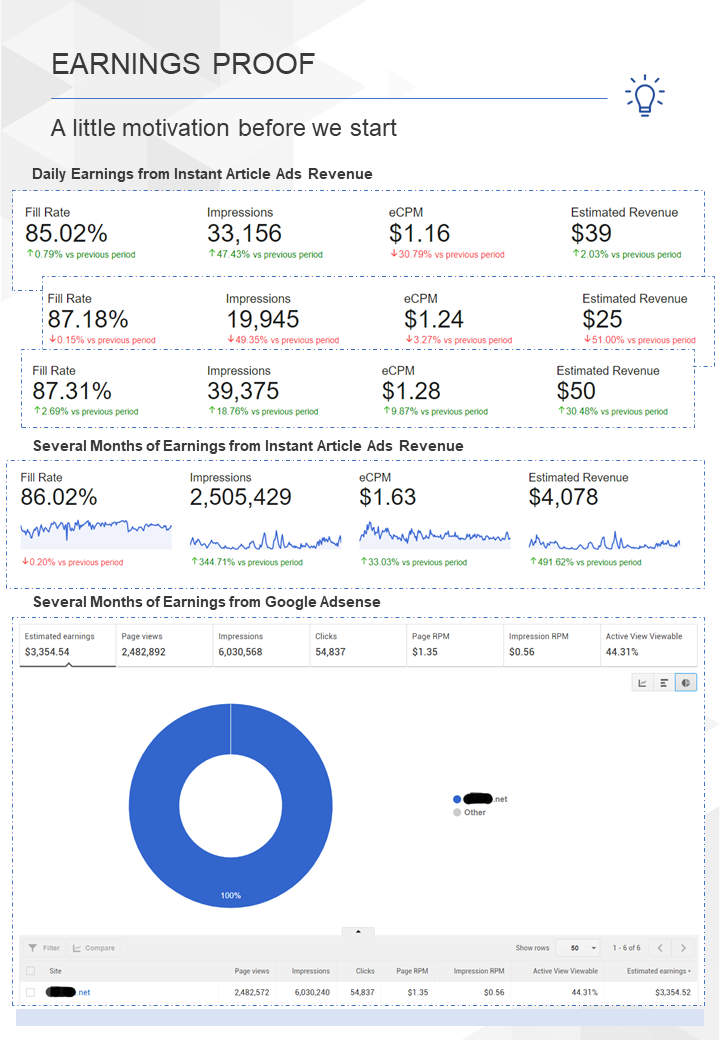720x1040 pixels.
Task: Tick the select-all checkbox in table header
Action: [x=30, y=971]
